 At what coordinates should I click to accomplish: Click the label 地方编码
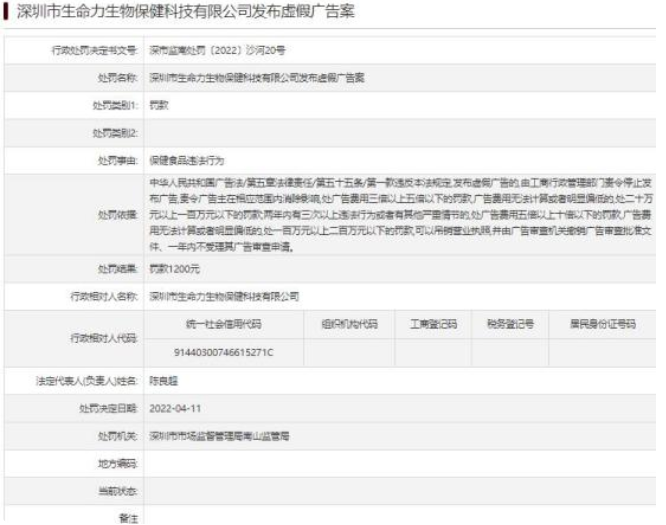(118, 464)
